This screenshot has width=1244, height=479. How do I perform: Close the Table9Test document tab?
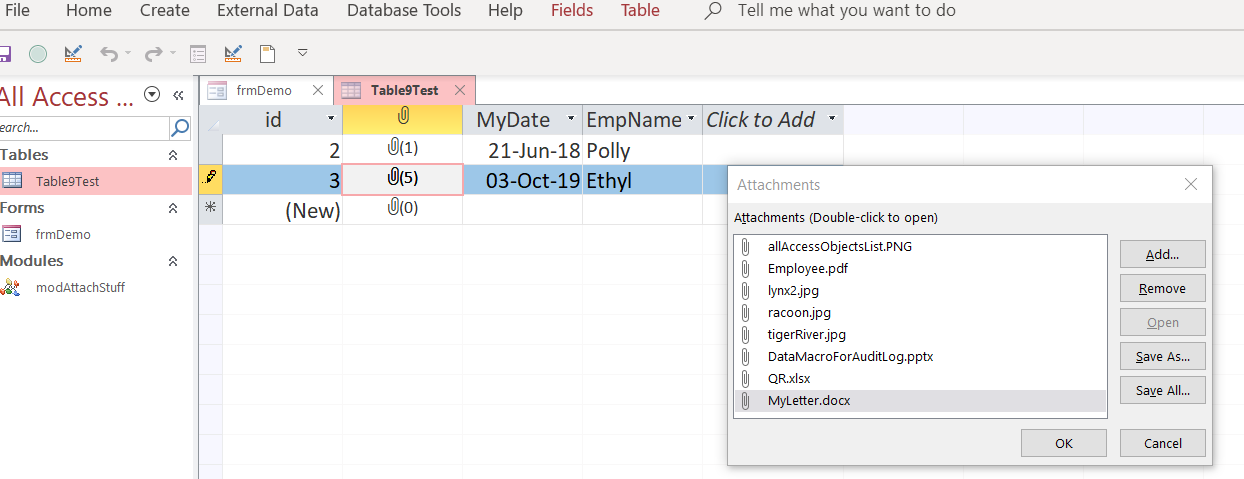coord(460,90)
